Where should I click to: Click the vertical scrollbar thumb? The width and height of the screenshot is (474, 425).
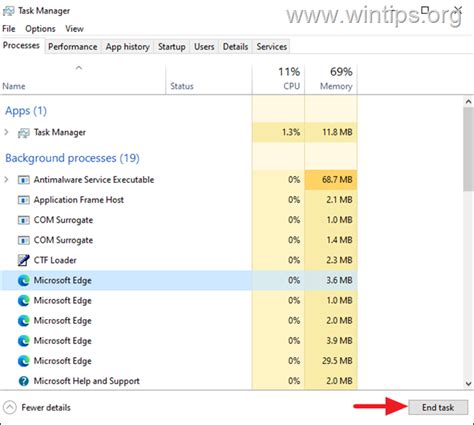(x=468, y=149)
